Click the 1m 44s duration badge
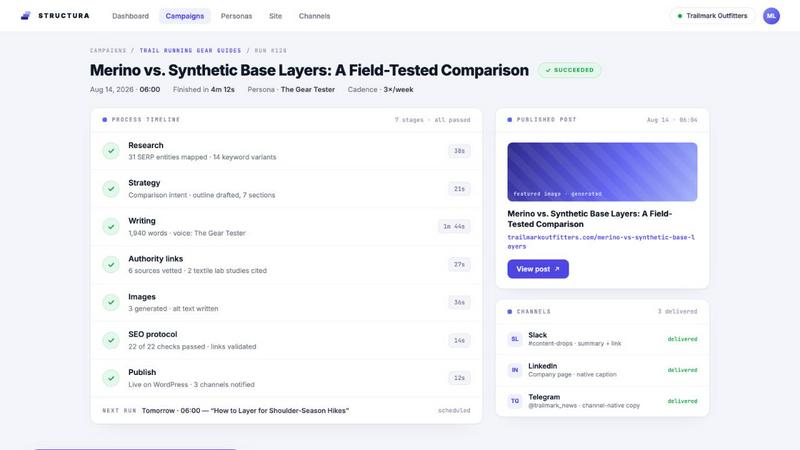Screen dimensions: 800x450 click(454, 227)
